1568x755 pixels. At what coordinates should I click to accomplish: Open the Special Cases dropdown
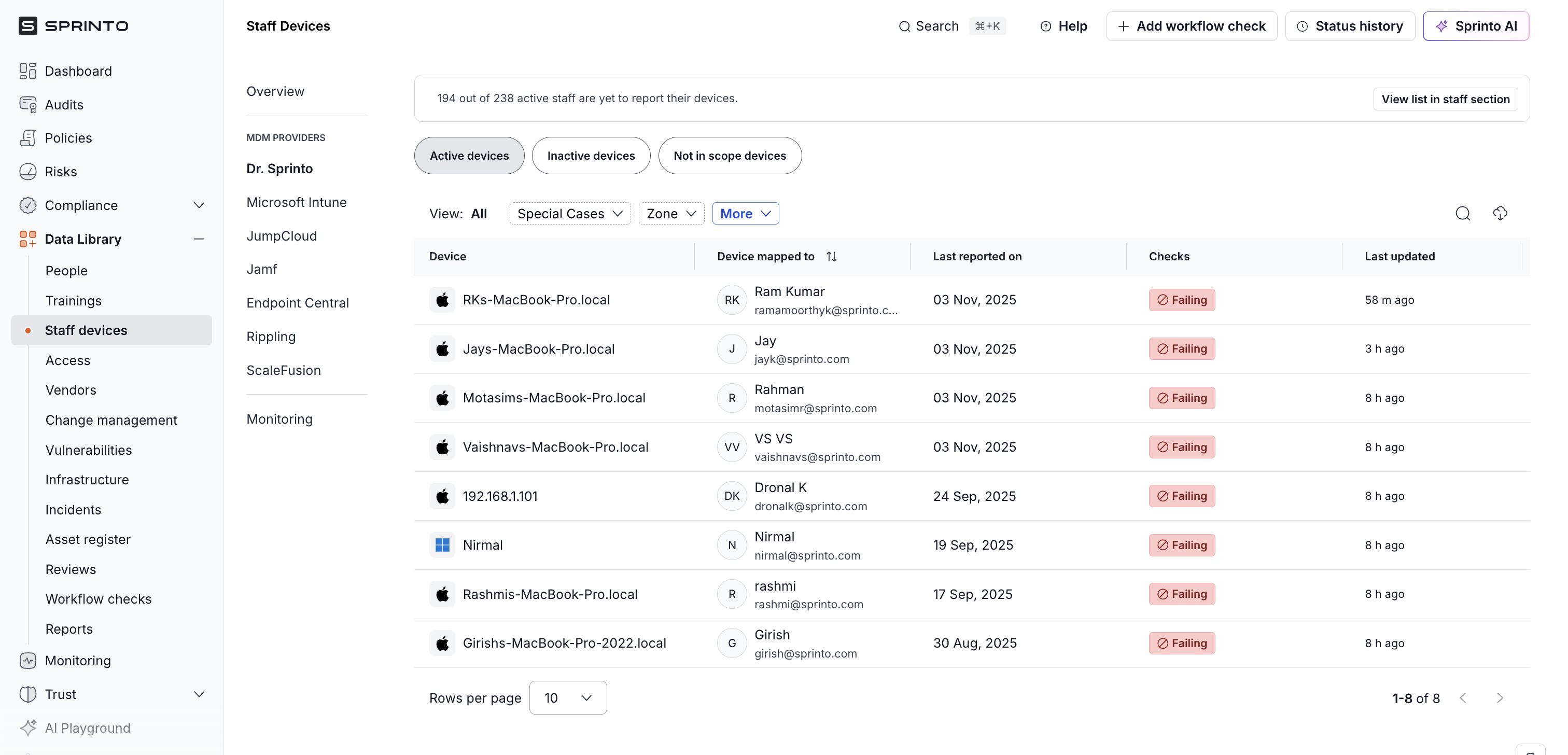(x=570, y=214)
